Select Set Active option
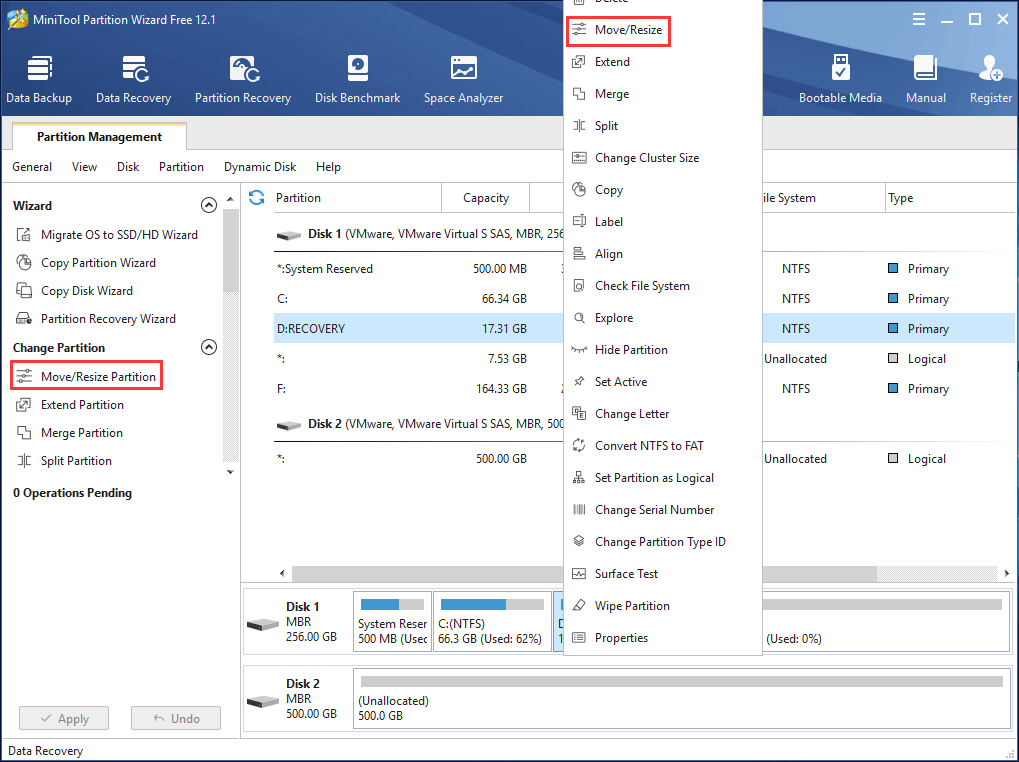 point(663,381)
